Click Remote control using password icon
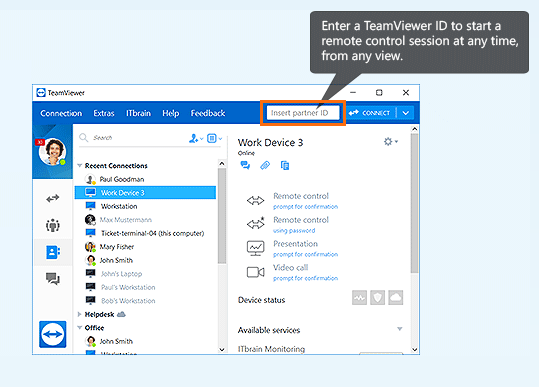Image resolution: width=539 pixels, height=387 pixels. point(255,224)
